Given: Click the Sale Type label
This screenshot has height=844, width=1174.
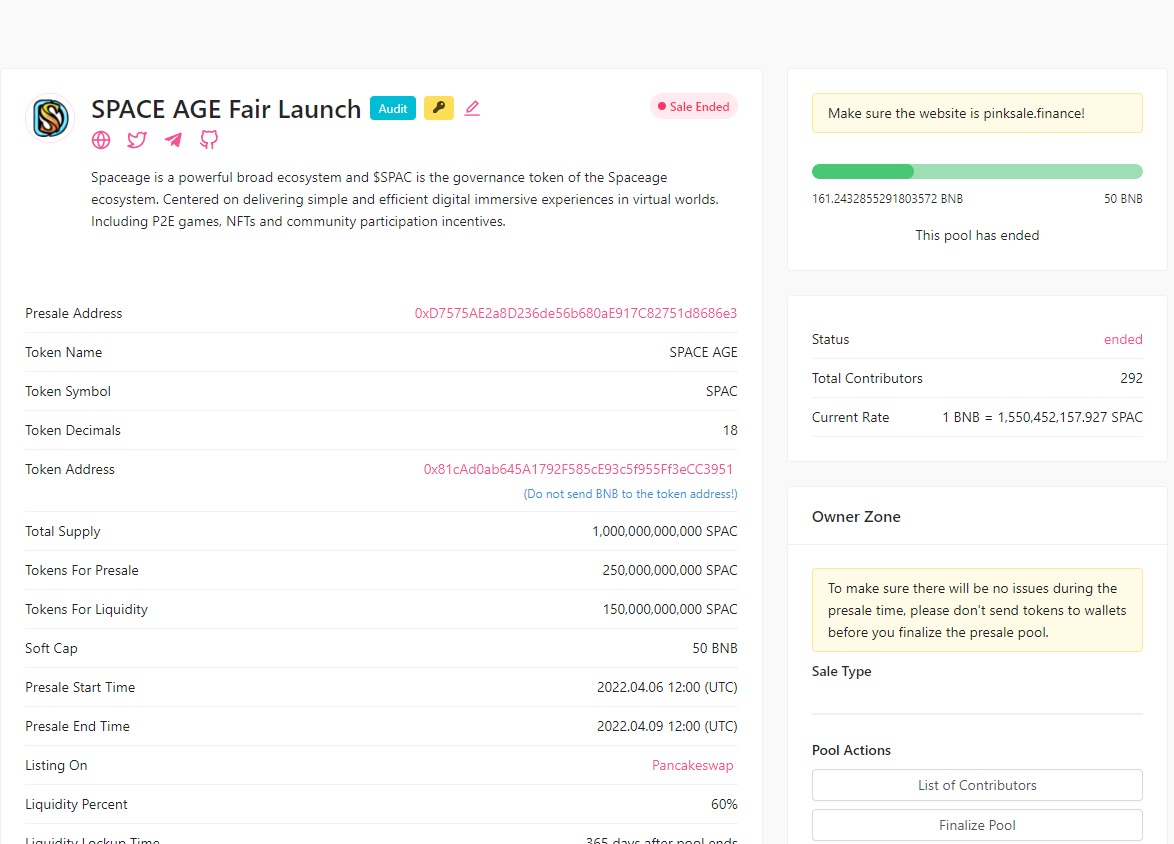Looking at the screenshot, I should point(842,671).
